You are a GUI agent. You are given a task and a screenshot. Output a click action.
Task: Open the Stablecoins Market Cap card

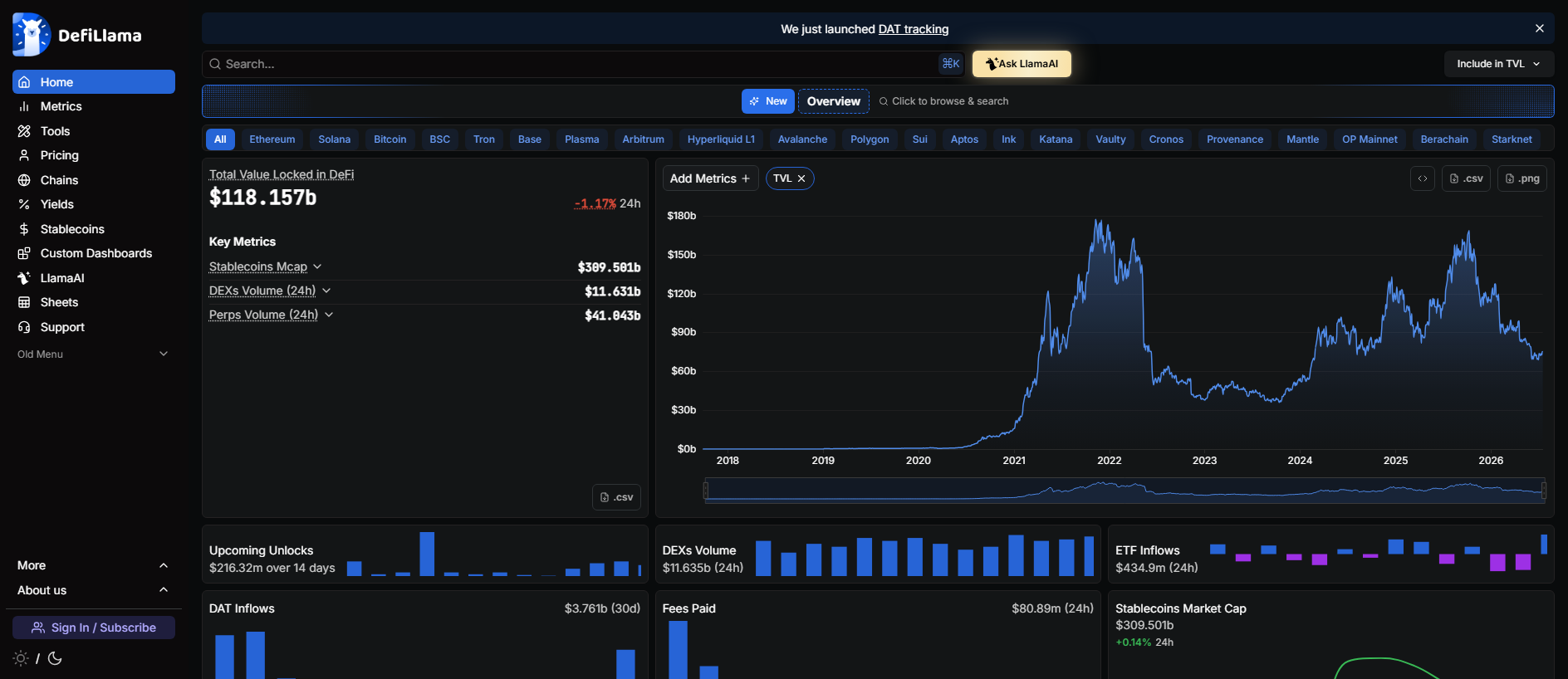[1331, 635]
